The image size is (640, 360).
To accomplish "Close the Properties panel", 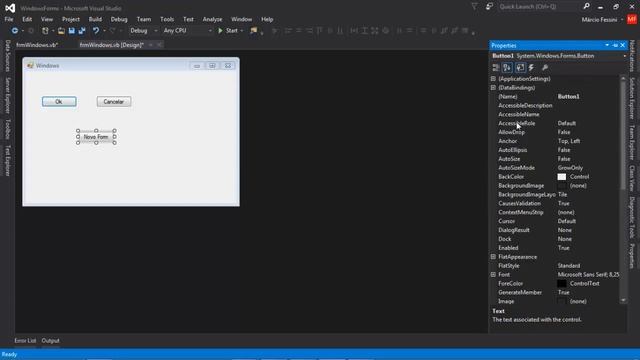I will (x=622, y=45).
